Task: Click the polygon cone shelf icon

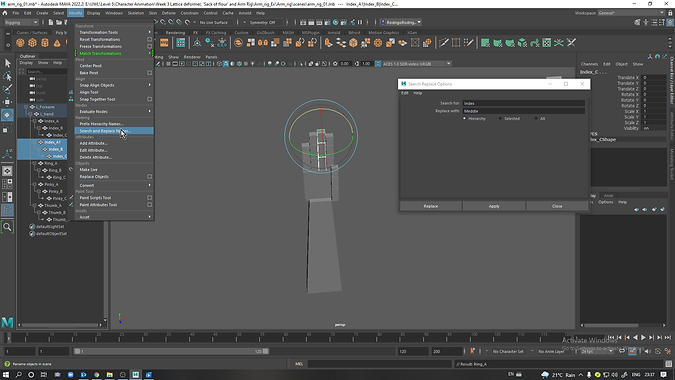Action: [57, 43]
